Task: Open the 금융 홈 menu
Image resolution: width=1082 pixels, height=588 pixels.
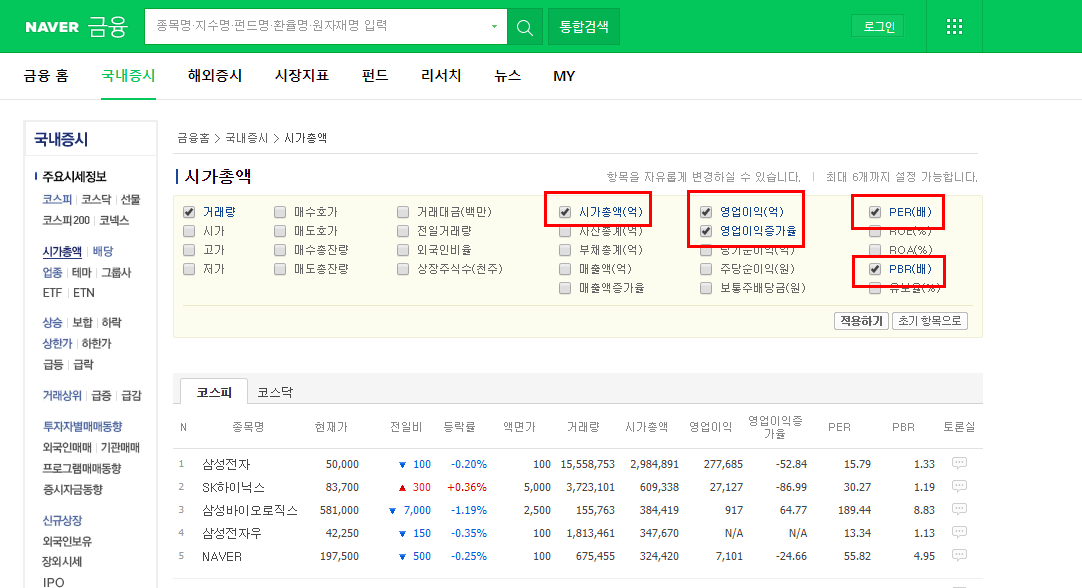Action: pos(46,76)
